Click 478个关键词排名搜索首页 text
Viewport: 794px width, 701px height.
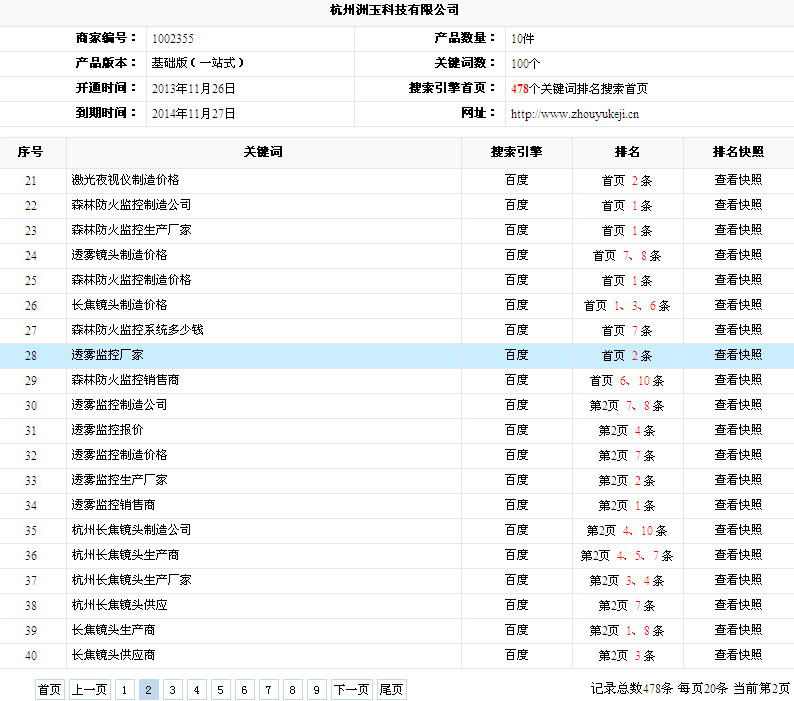click(x=579, y=89)
